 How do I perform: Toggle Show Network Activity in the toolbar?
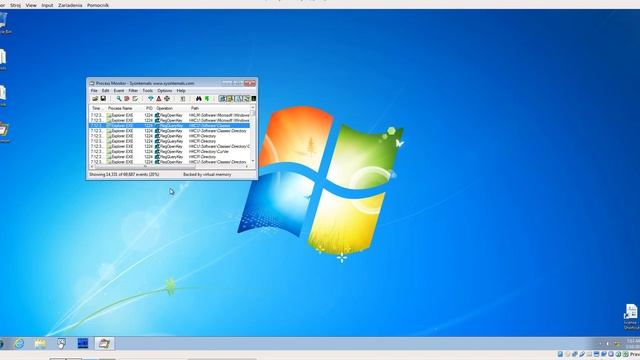tap(238, 98)
